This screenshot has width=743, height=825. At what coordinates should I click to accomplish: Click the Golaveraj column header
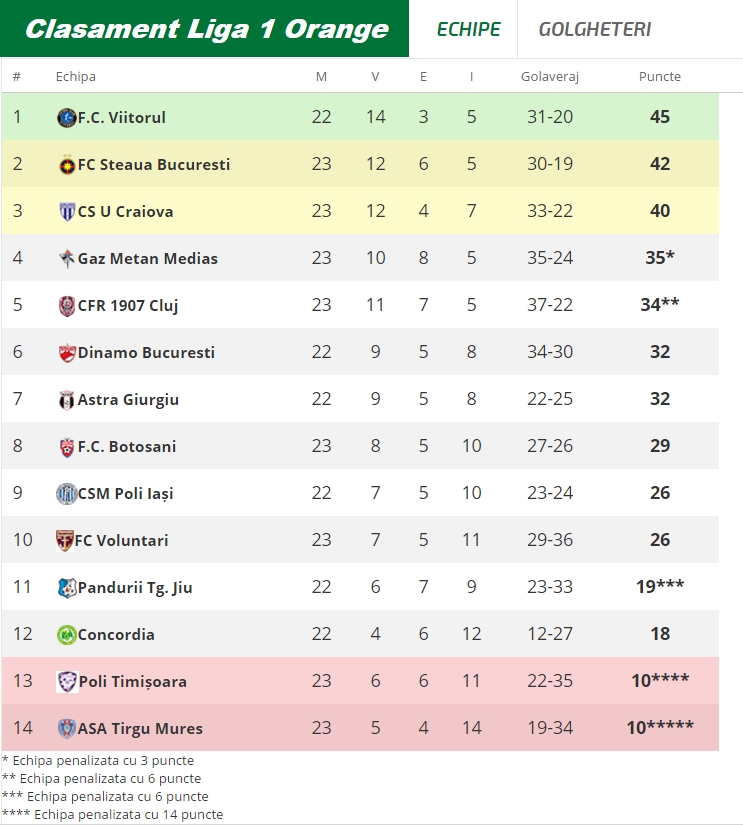pyautogui.click(x=550, y=77)
